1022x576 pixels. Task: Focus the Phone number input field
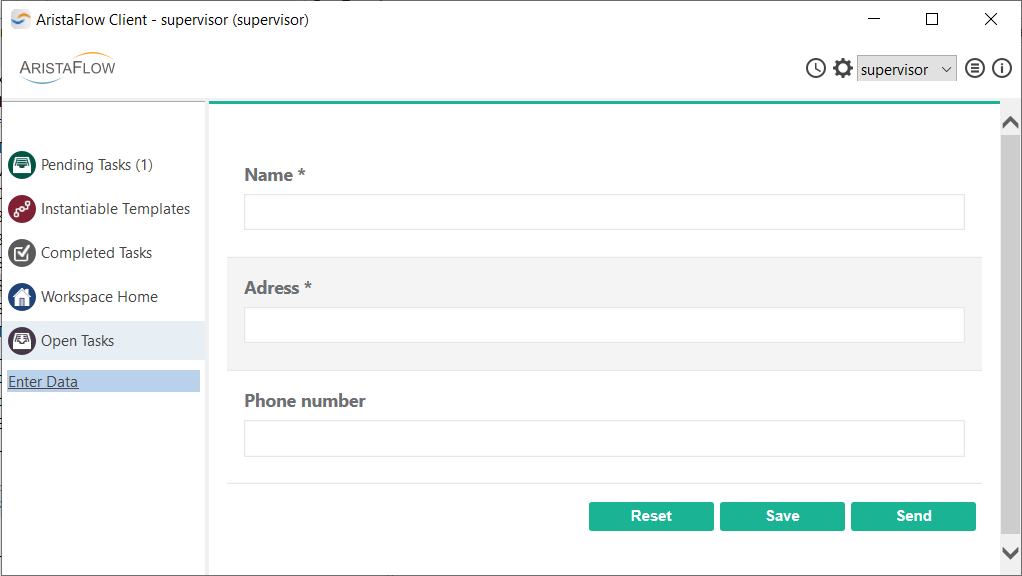click(x=604, y=439)
